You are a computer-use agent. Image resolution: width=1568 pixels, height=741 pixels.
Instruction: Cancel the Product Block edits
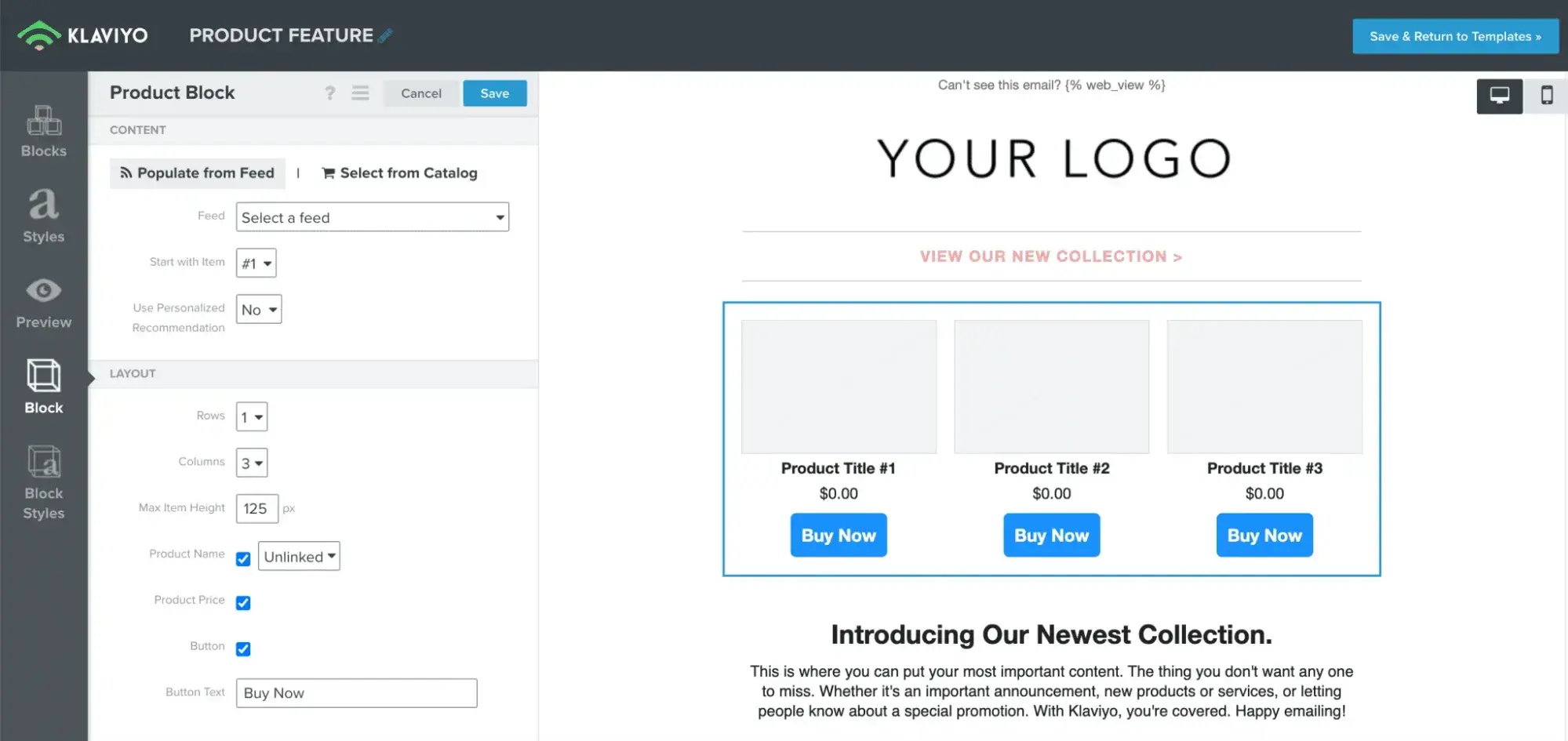pos(421,93)
